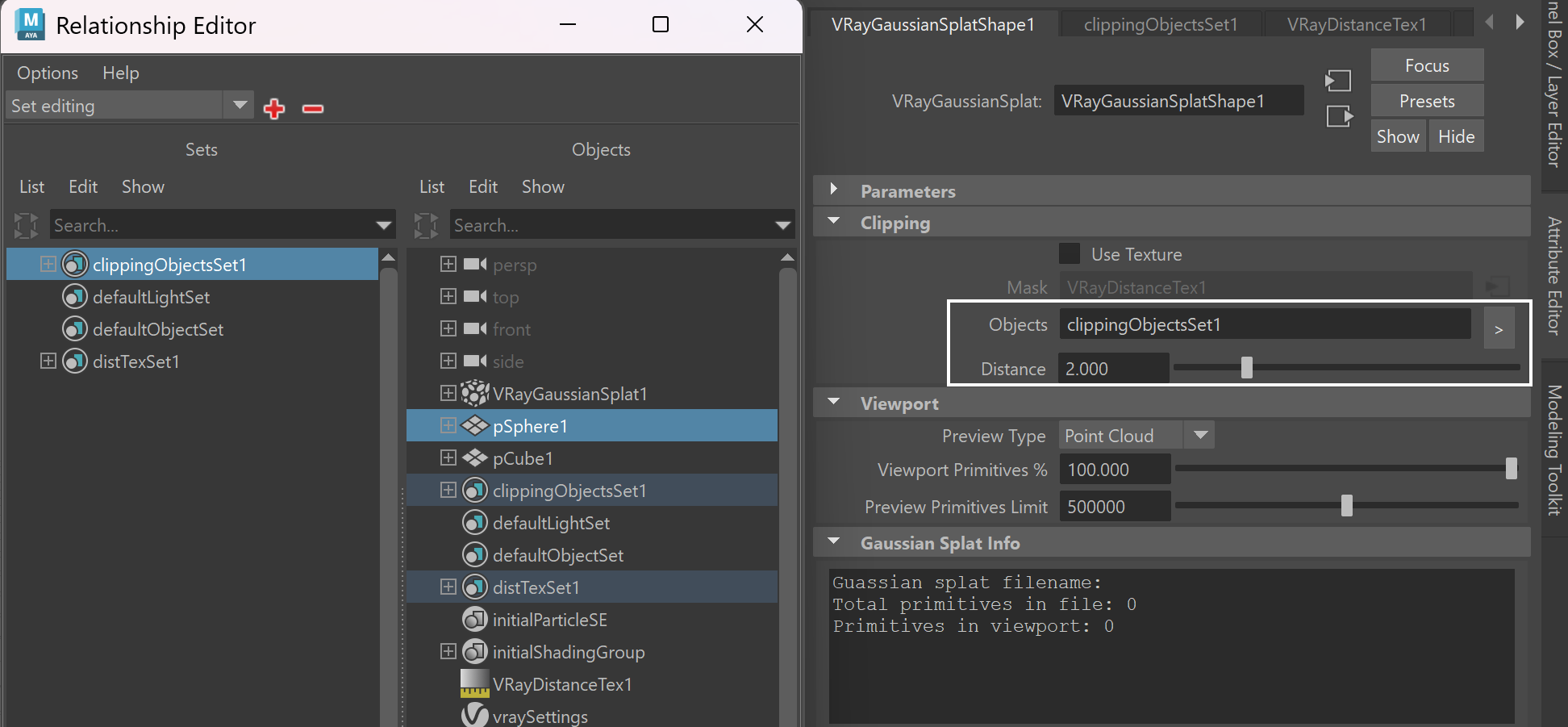Viewport: 1568px width, 727px height.
Task: Click the persp camera icon
Action: tap(475, 264)
